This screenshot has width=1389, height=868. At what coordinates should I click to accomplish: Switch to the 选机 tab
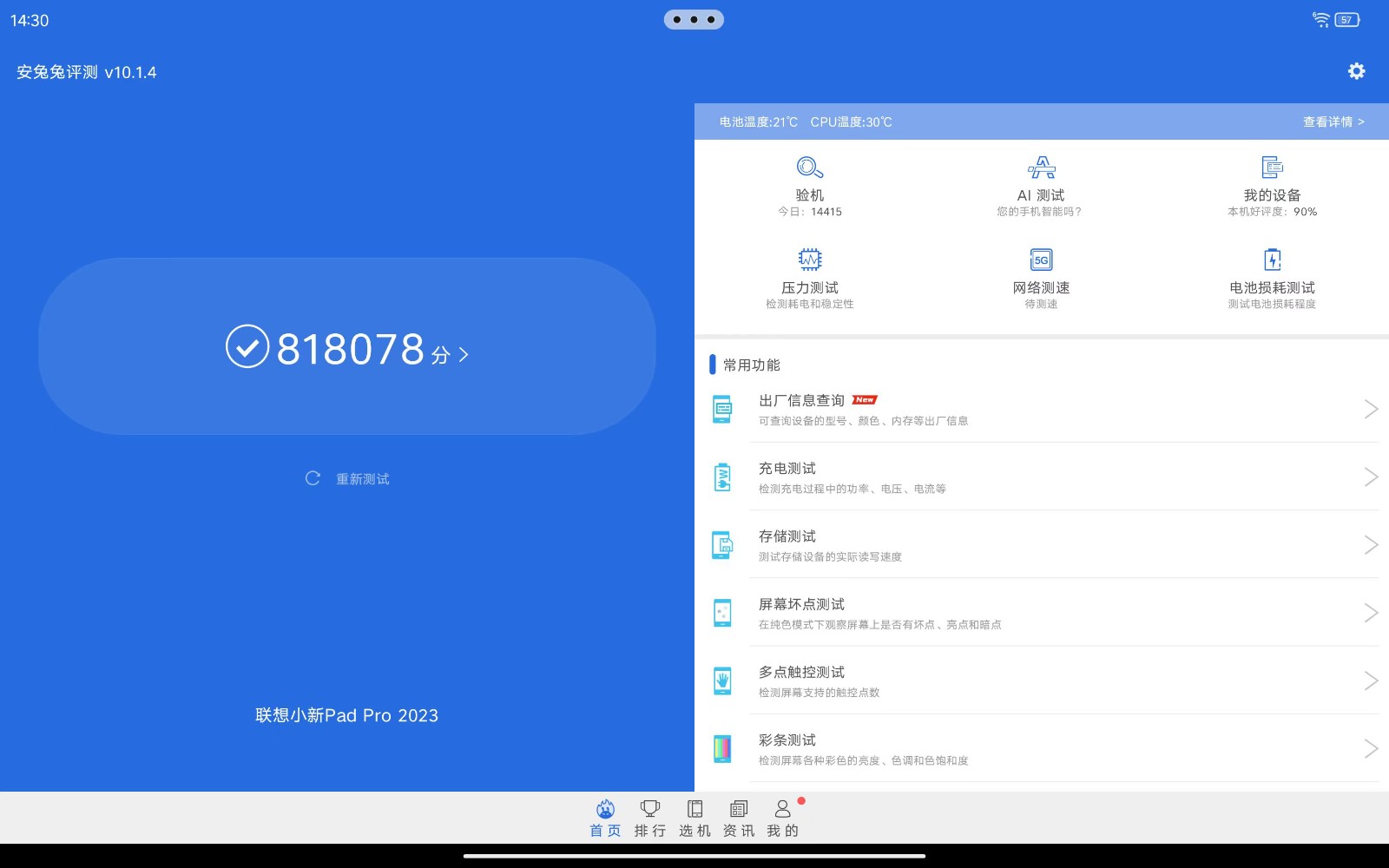694,819
